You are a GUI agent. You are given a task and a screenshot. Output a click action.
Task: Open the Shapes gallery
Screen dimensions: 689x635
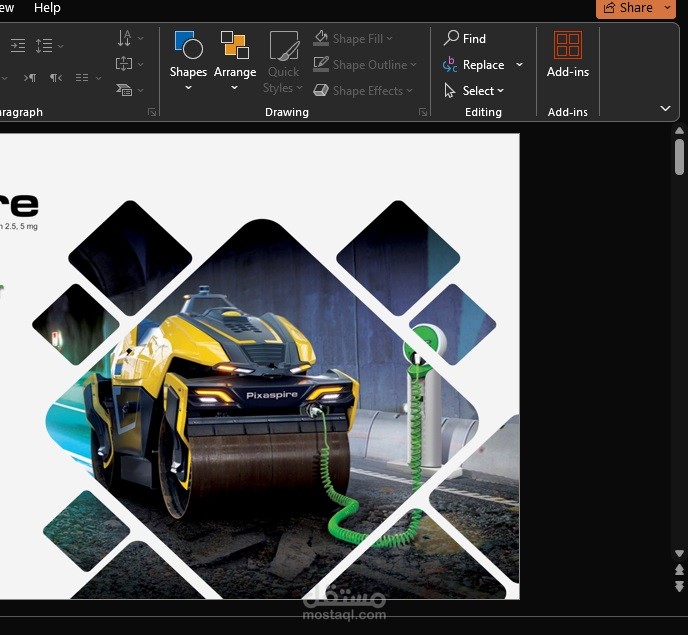point(188,60)
